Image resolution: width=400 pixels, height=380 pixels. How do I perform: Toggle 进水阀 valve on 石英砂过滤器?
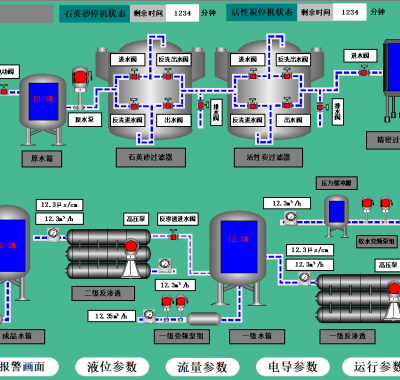tap(134, 74)
